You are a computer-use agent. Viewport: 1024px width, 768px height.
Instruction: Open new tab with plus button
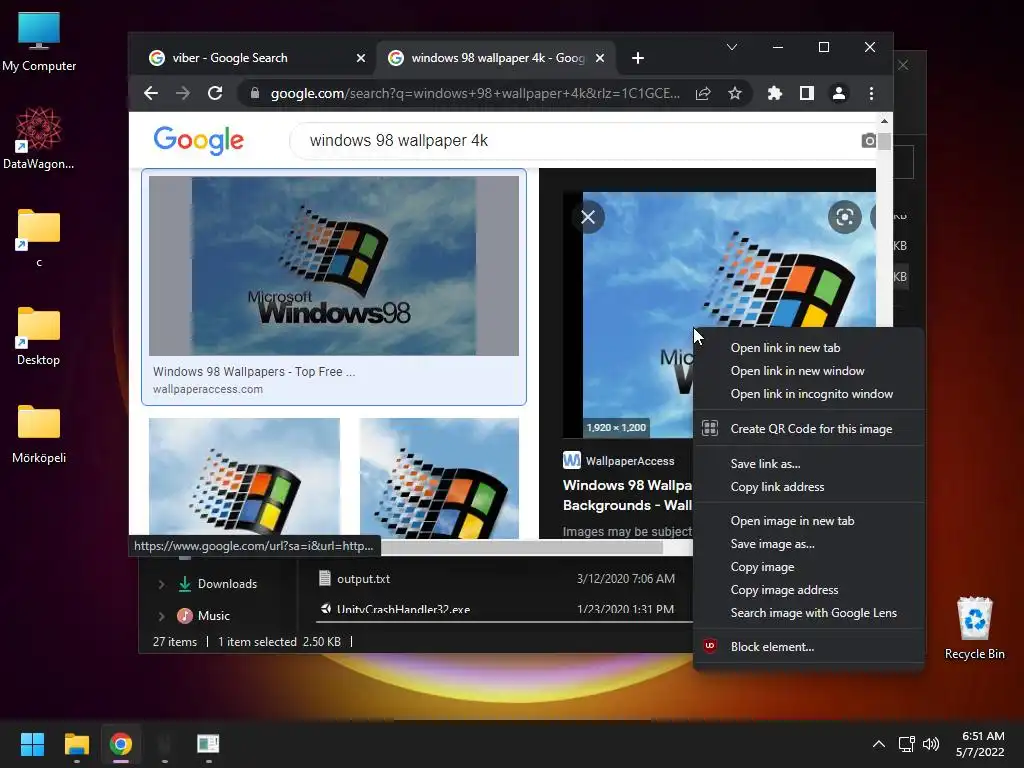[x=638, y=58]
